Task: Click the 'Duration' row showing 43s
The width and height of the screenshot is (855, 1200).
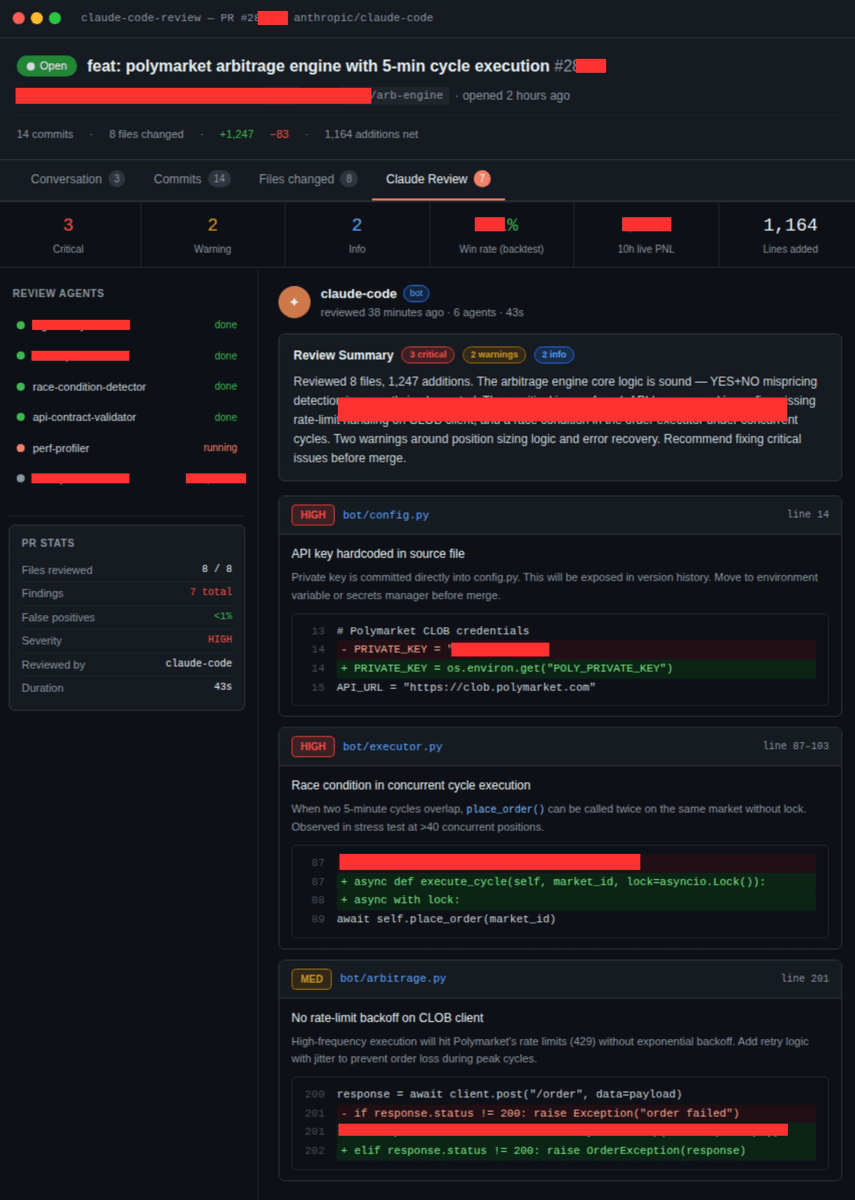Action: point(127,688)
